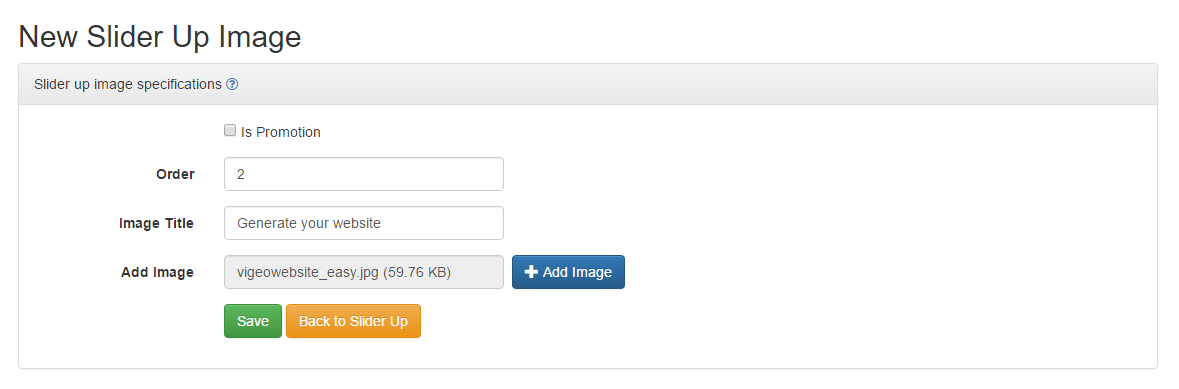Click the Slider up image specifications header text
1179x389 pixels.
click(x=128, y=84)
